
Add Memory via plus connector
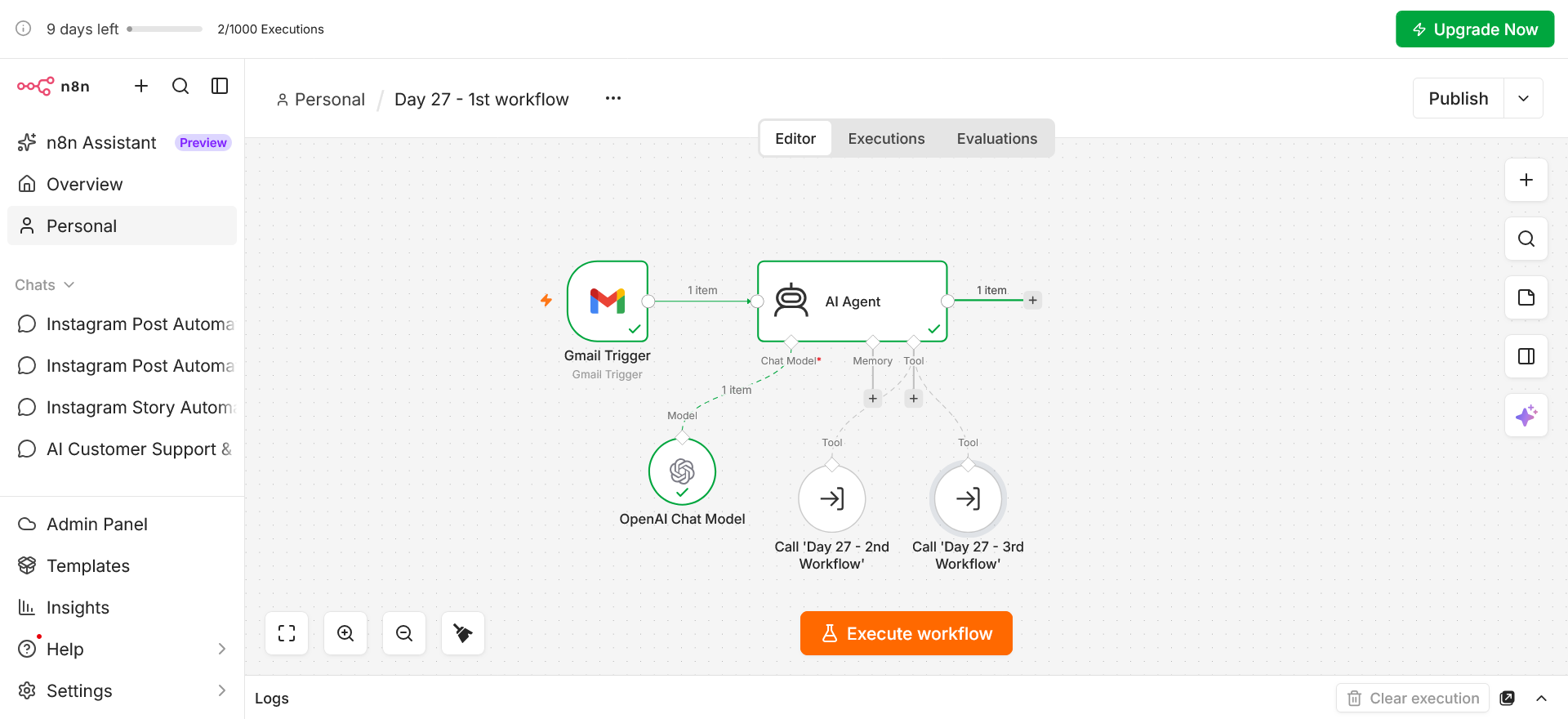pos(873,399)
